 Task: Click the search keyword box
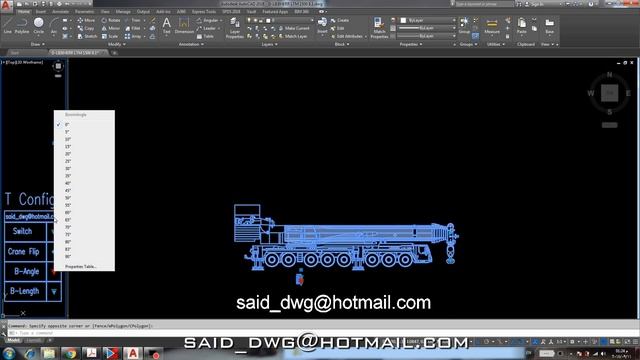[x=484, y=4]
